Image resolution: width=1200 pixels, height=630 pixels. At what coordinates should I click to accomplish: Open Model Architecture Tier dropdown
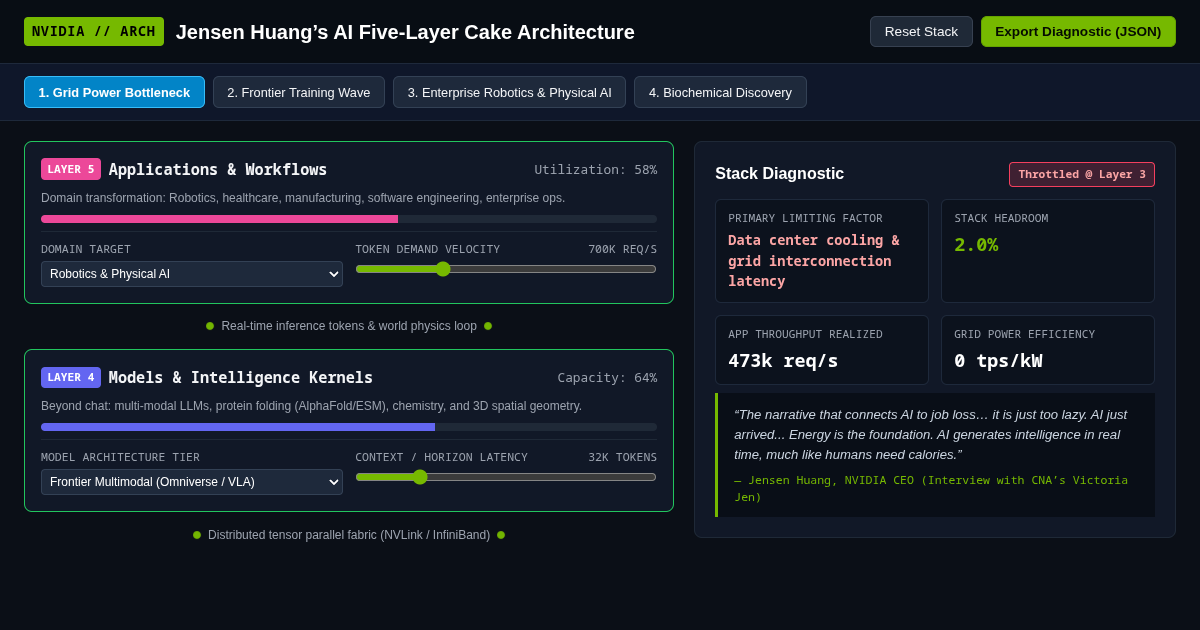pyautogui.click(x=192, y=482)
